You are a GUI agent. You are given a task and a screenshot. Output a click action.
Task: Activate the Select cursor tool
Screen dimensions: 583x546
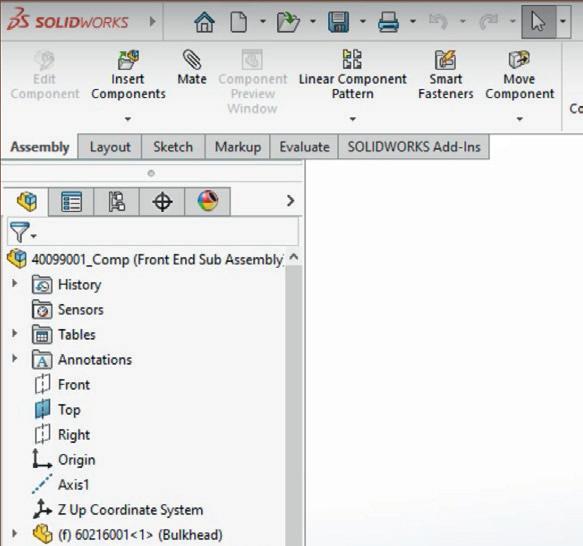pyautogui.click(x=538, y=22)
